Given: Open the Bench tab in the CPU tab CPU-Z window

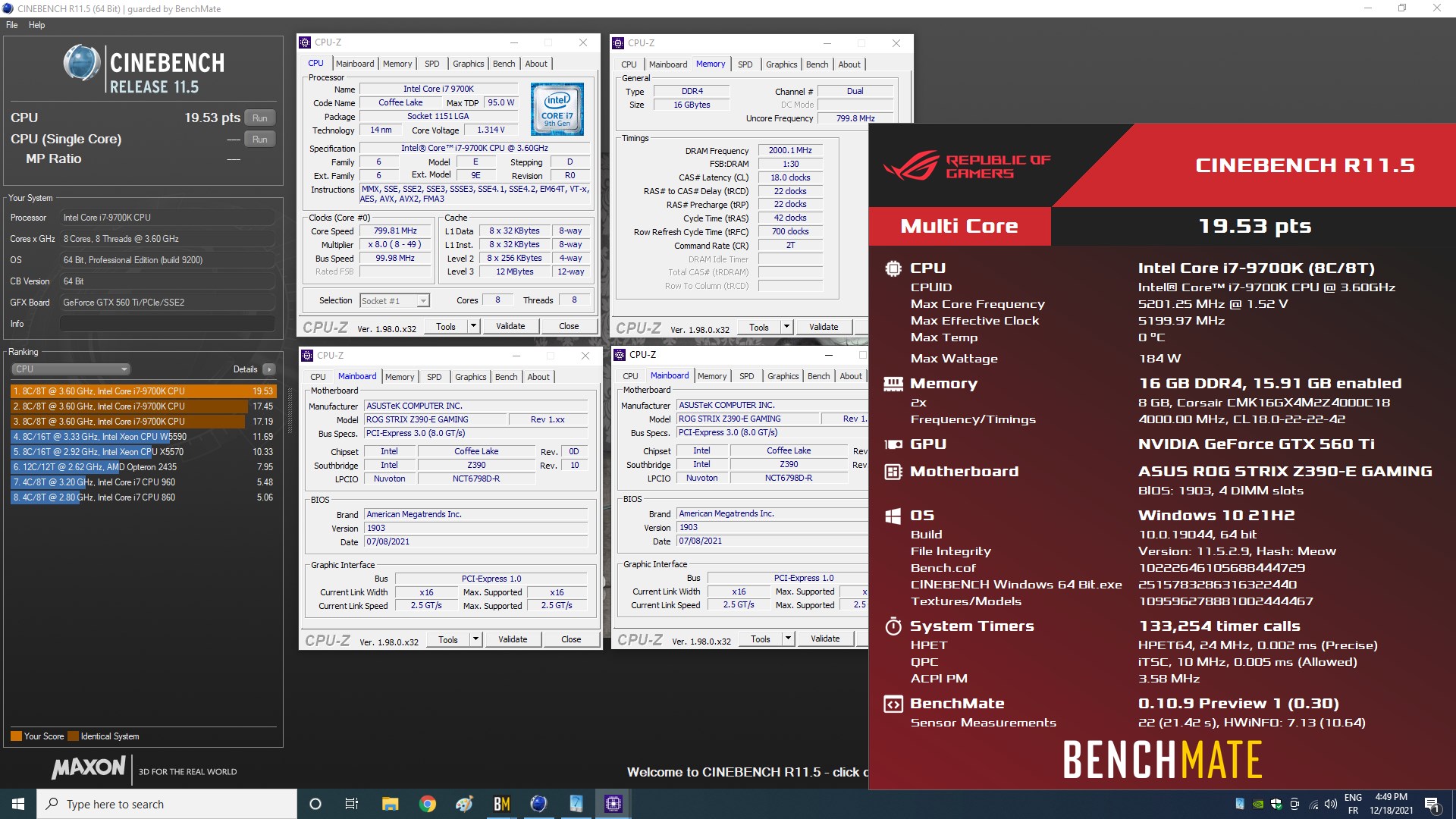Looking at the screenshot, I should [x=504, y=64].
